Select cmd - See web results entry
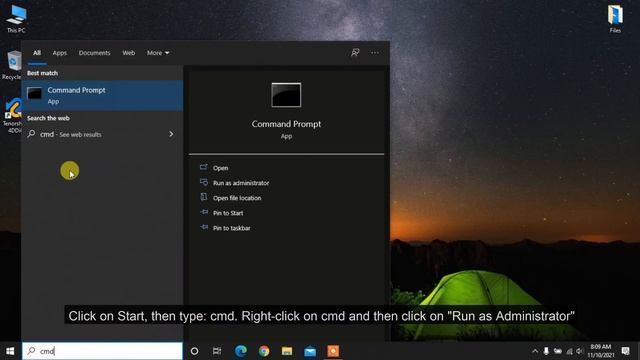This screenshot has width=640, height=360. [102, 134]
